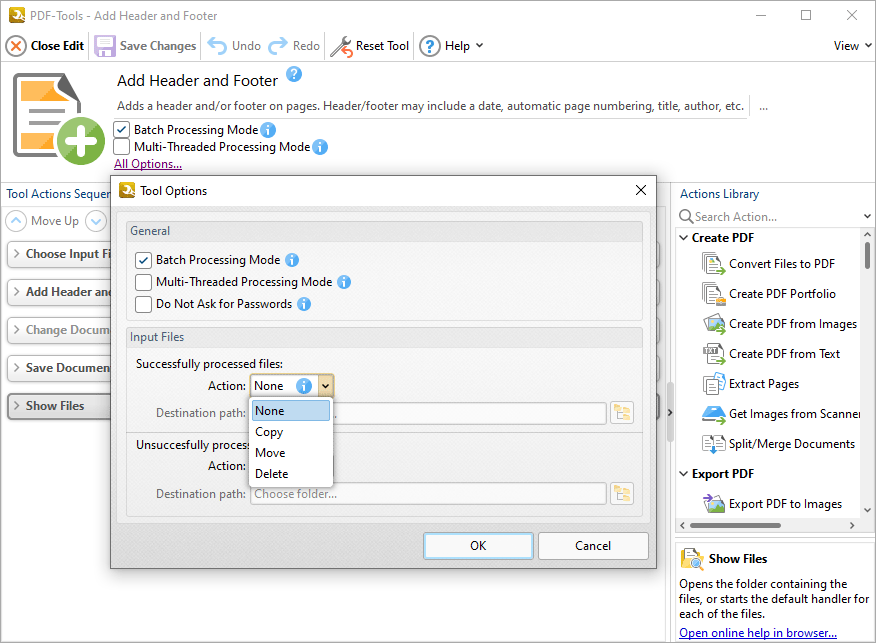Click the Create PDF from Text label
Image resolution: width=876 pixels, height=643 pixels.
tap(784, 354)
